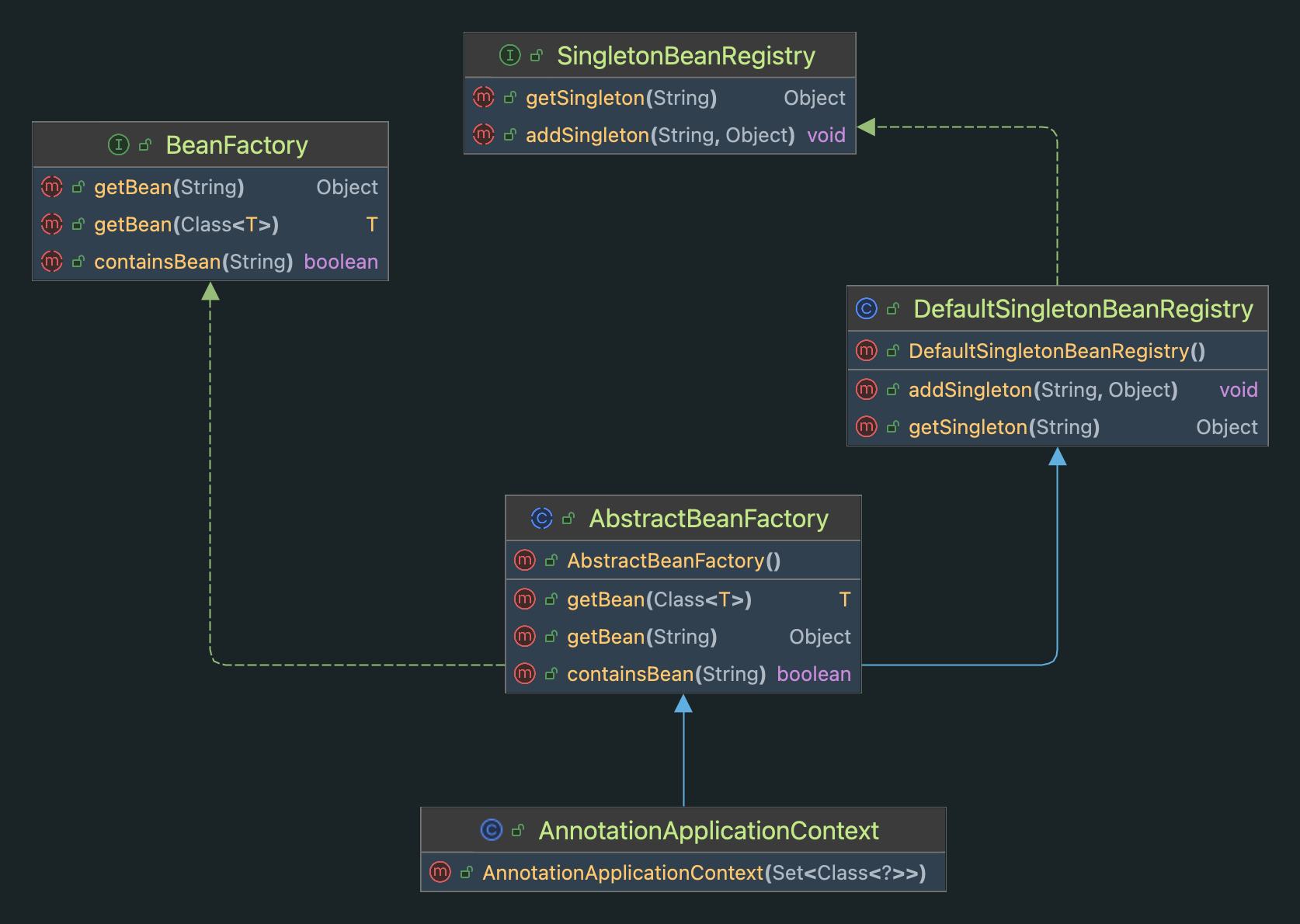Click public visibility lock icon next to BeanFactory title

pyautogui.click(x=145, y=144)
